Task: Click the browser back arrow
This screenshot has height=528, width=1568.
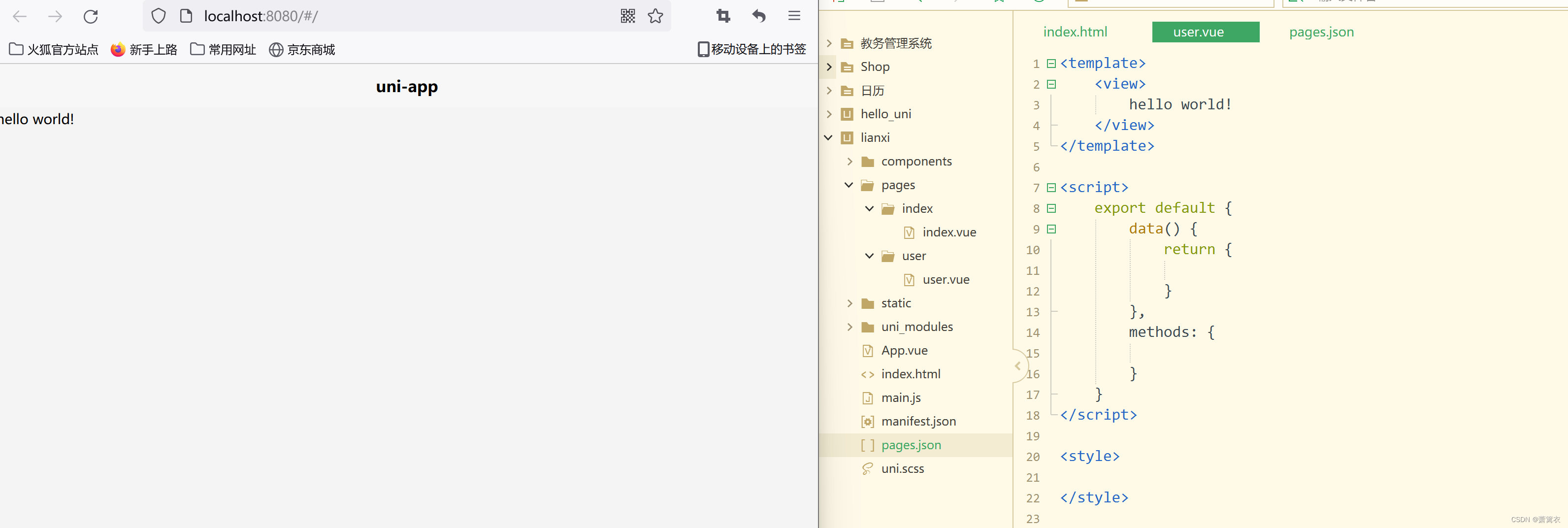Action: [20, 16]
